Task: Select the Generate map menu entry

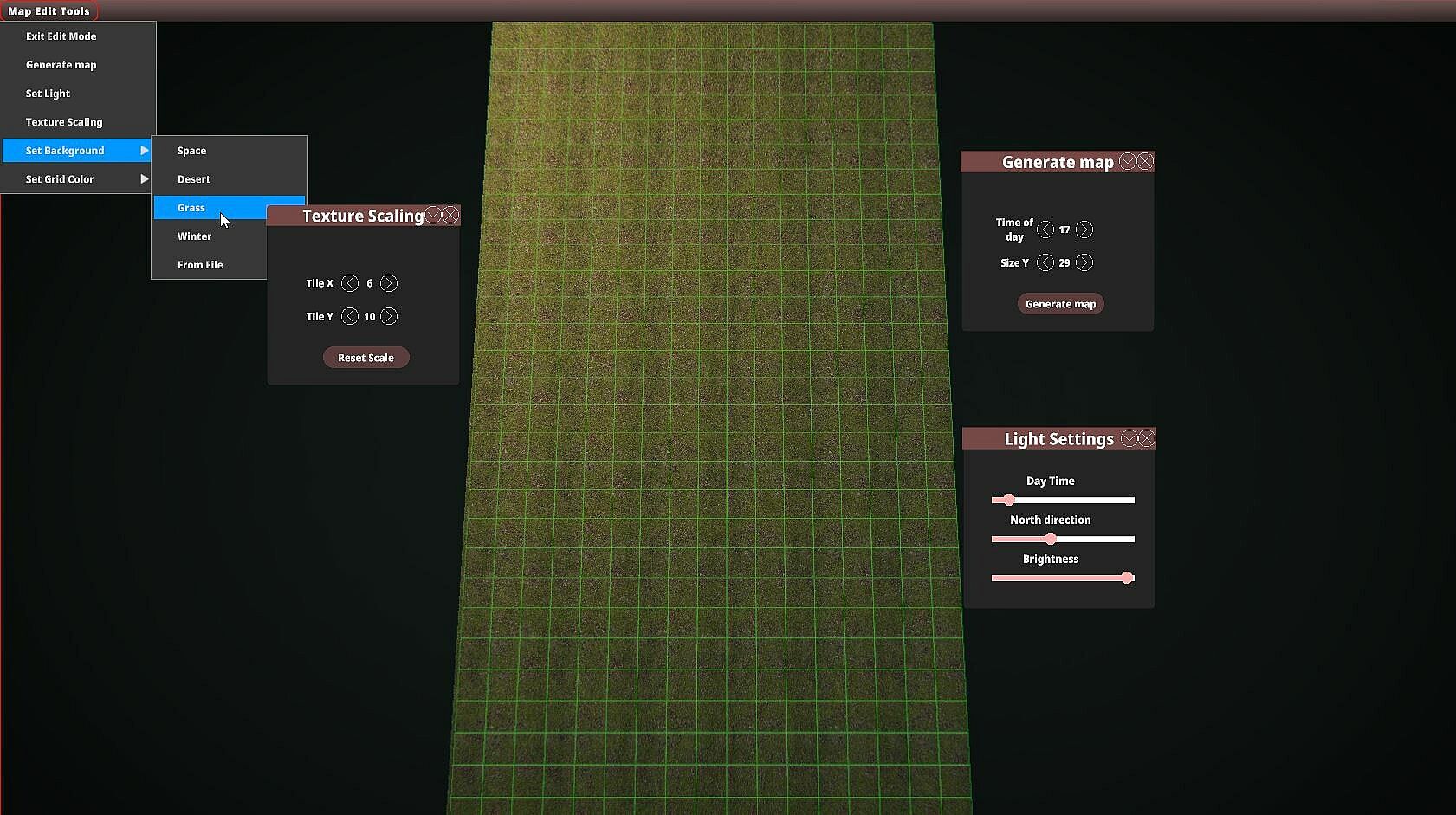Action: [78, 65]
